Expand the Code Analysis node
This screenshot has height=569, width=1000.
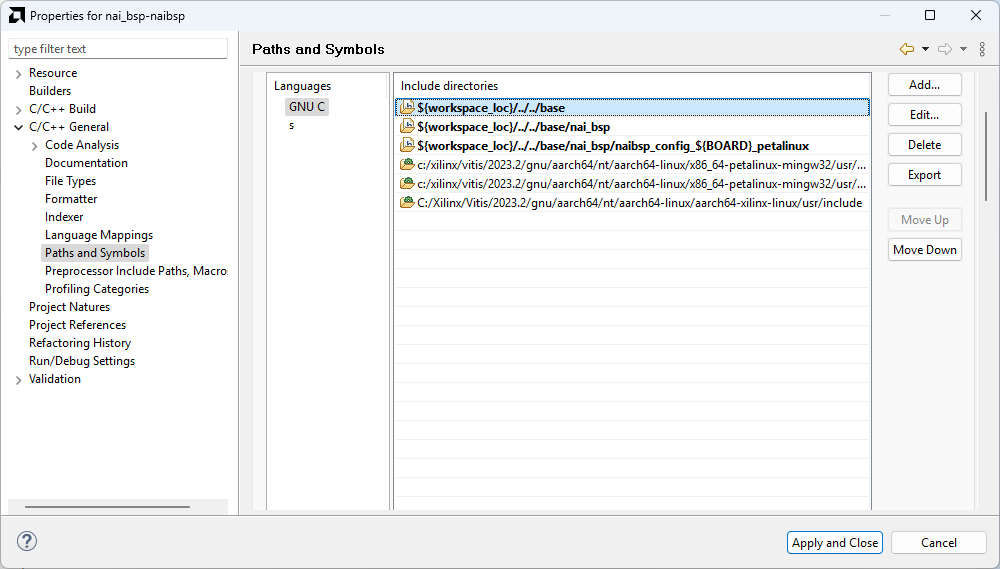tap(35, 146)
